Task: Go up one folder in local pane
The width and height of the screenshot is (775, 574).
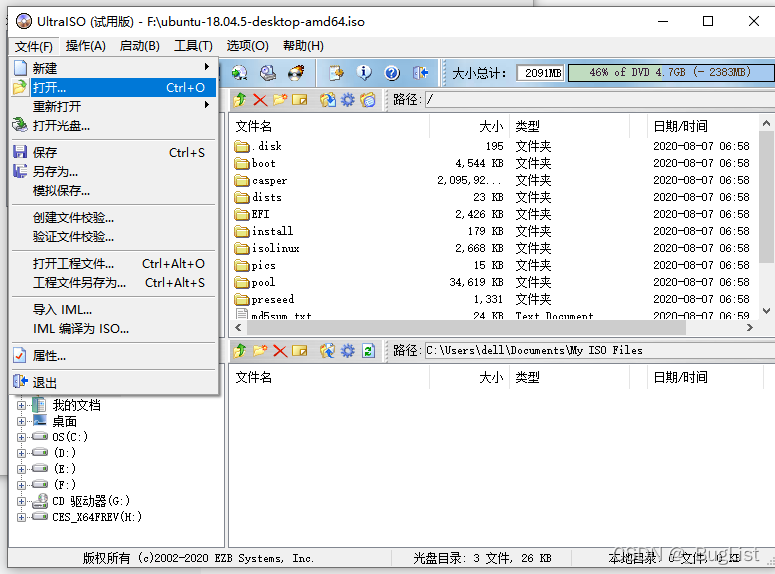Action: point(240,351)
